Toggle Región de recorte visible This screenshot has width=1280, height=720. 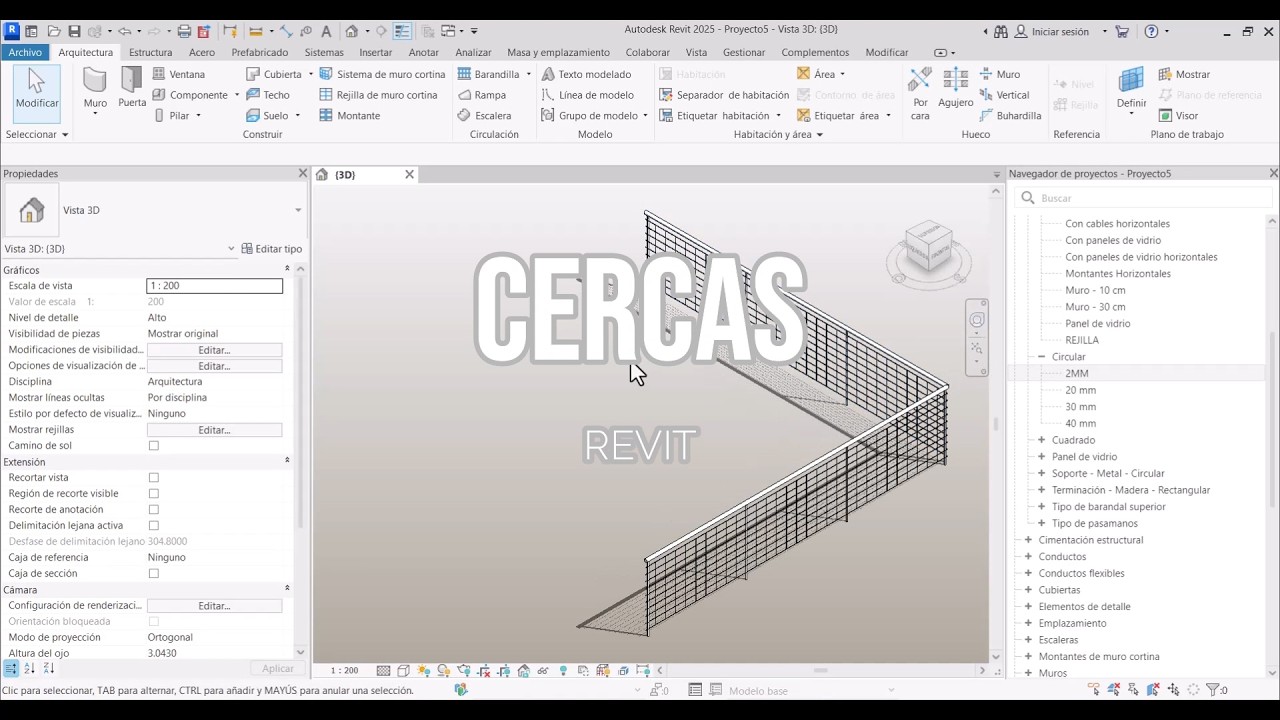(154, 494)
